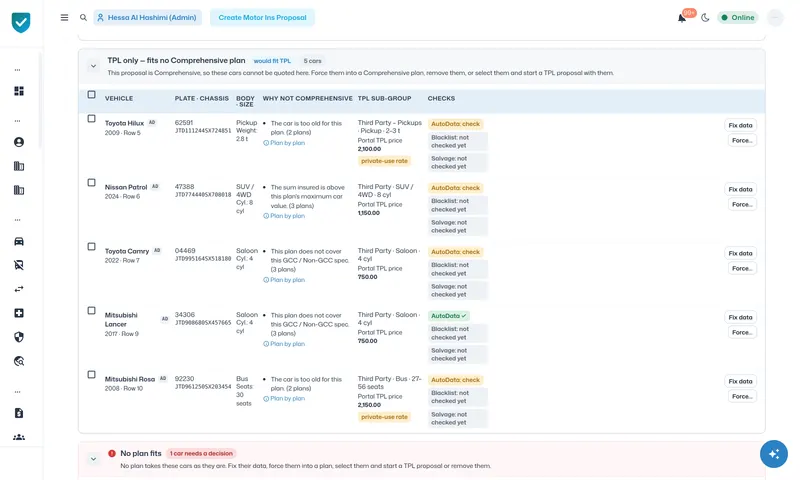The width and height of the screenshot is (800, 480).
Task: Toggle dark mode moon icon
Action: pos(705,18)
